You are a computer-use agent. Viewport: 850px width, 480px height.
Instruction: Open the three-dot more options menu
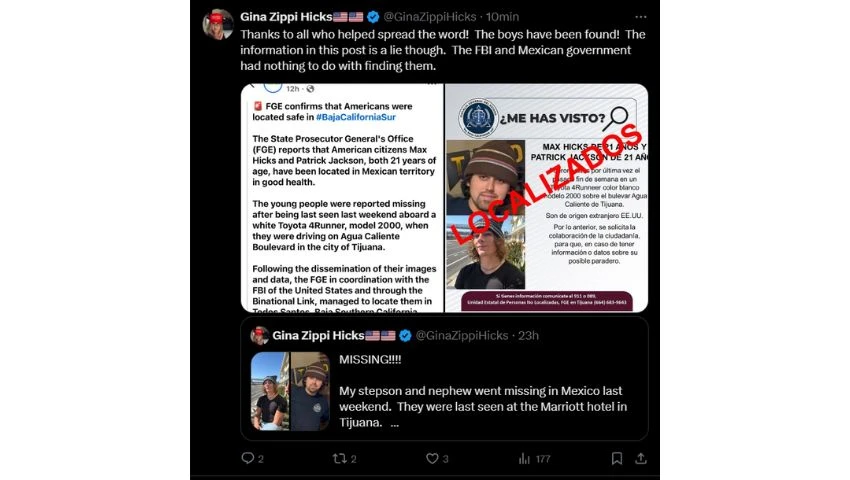(x=641, y=17)
